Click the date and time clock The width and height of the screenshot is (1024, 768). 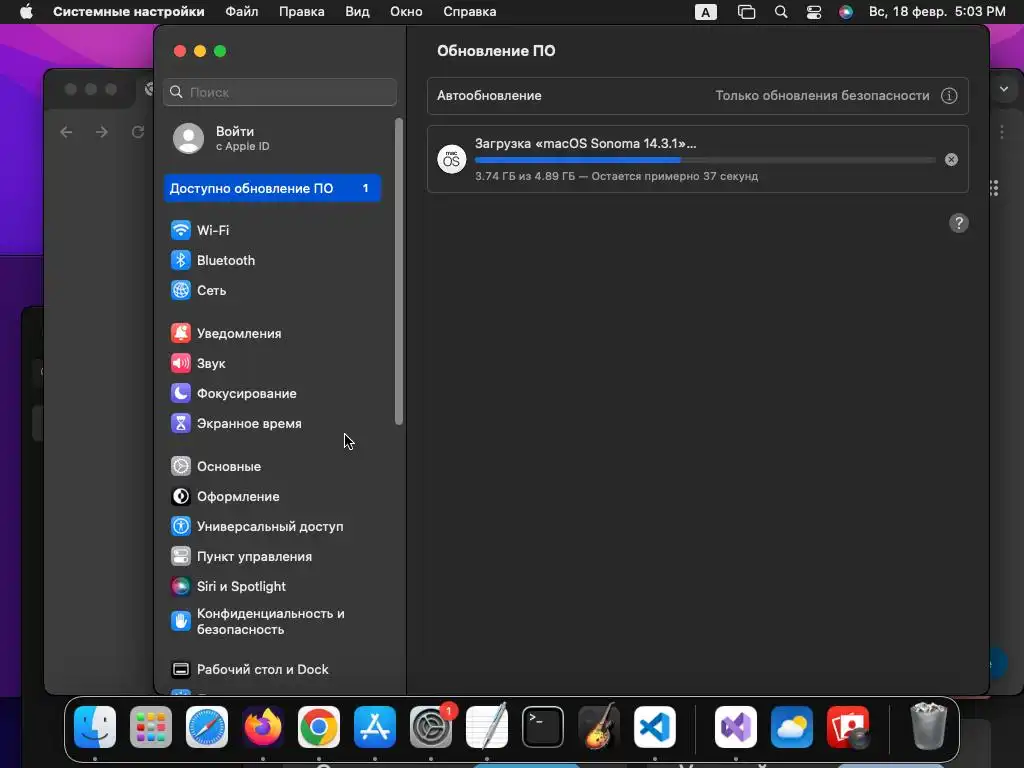tap(937, 12)
